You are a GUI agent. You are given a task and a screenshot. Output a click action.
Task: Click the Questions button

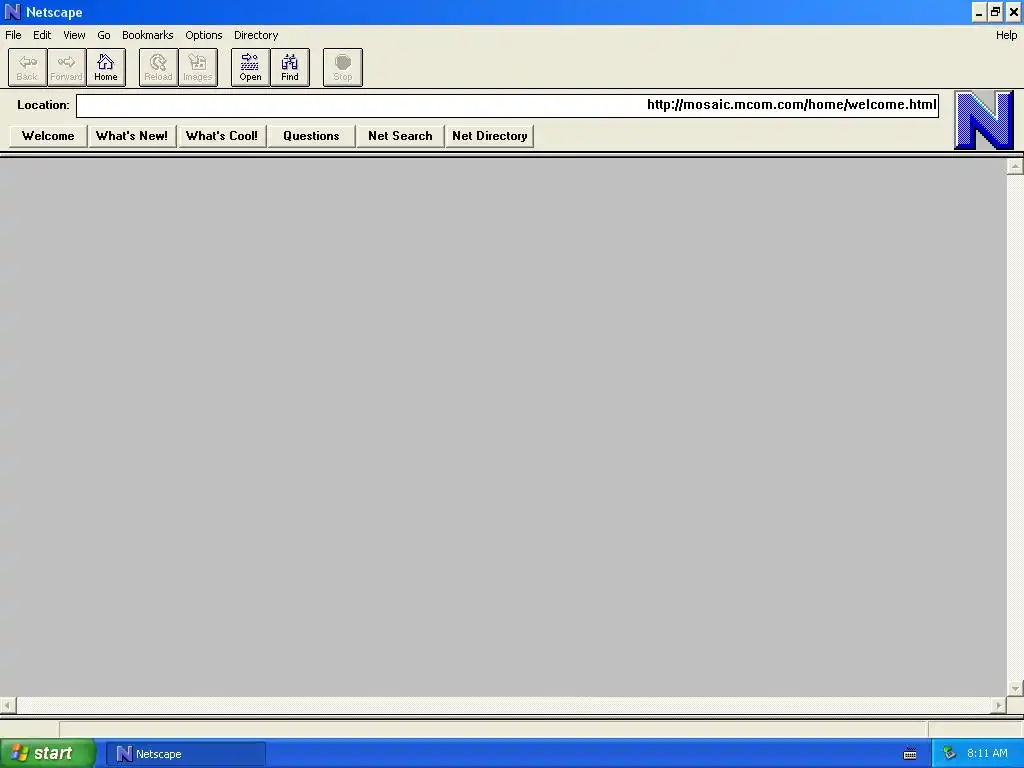(312, 136)
